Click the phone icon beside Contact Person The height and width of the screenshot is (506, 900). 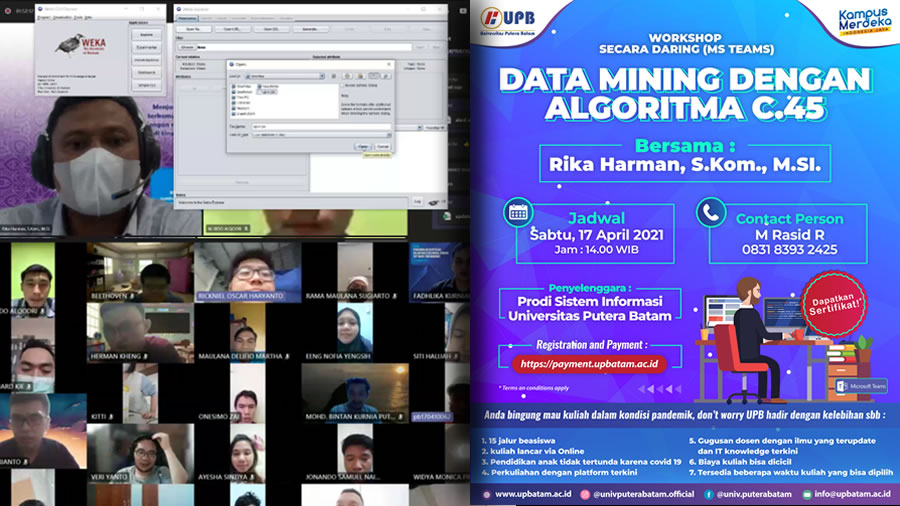(x=712, y=212)
